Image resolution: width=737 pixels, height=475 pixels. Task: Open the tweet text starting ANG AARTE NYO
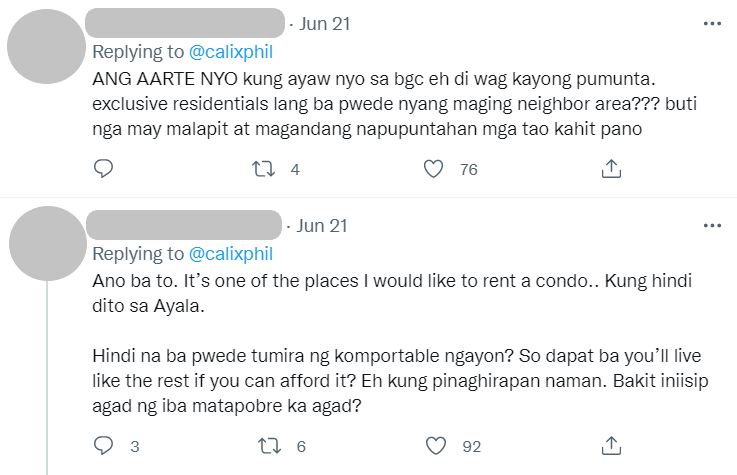click(394, 104)
